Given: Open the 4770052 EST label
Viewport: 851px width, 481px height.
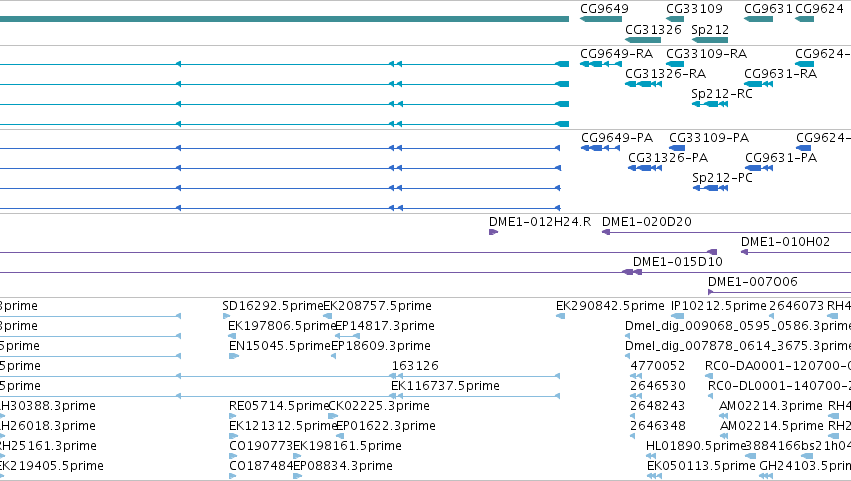Looking at the screenshot, I should click(x=657, y=366).
